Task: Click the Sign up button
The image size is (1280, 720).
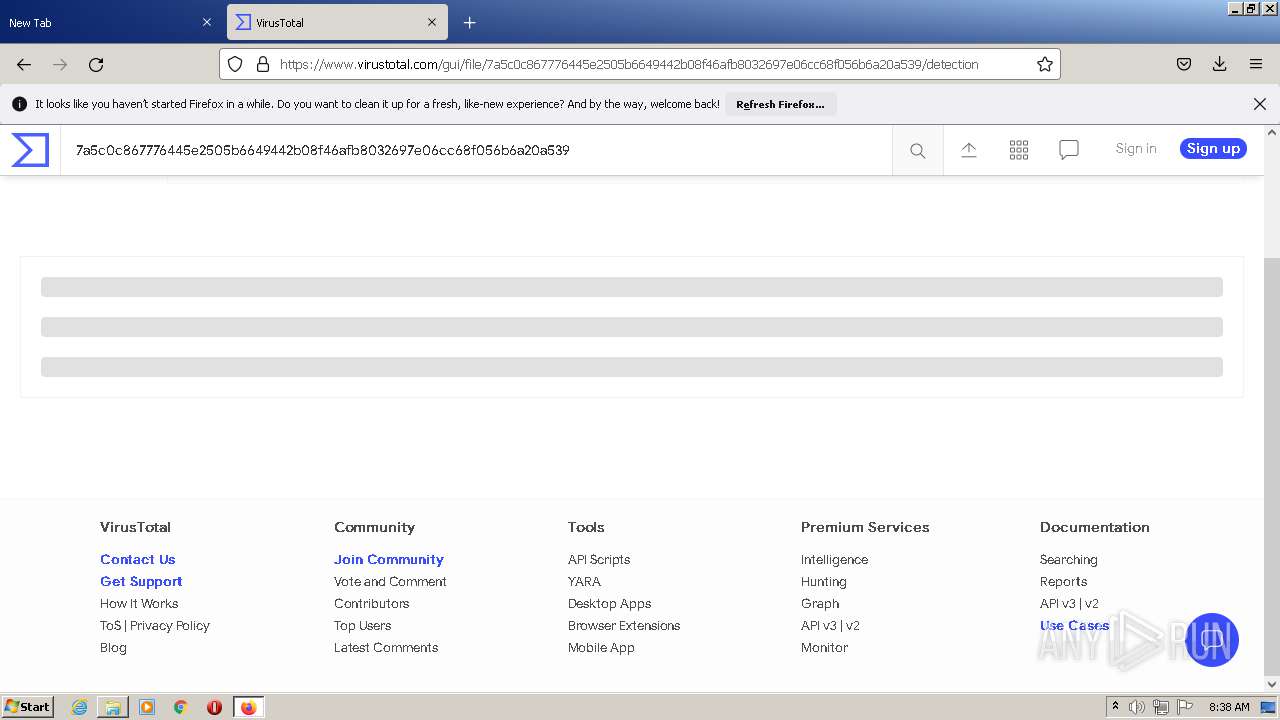Action: [1213, 148]
